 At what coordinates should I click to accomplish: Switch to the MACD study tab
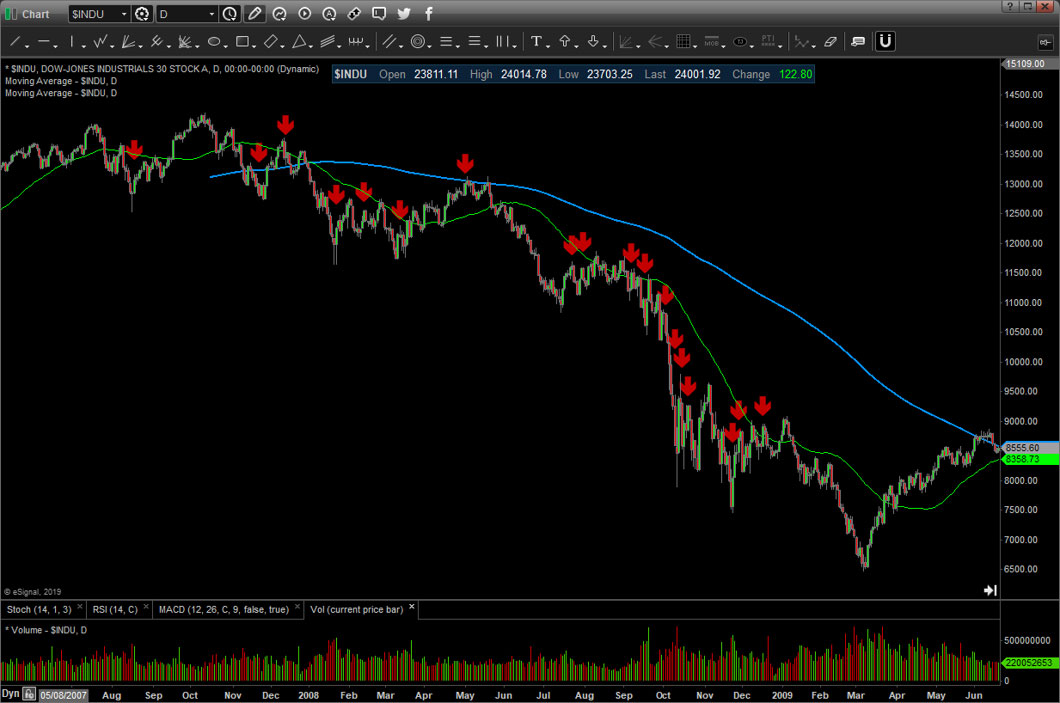(x=224, y=610)
